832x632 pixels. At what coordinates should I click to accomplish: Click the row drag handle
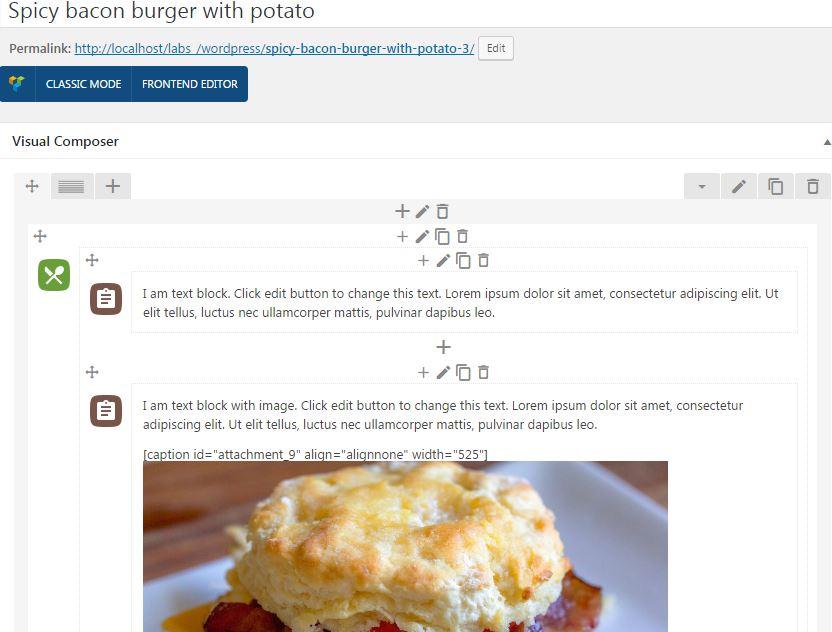coord(32,186)
